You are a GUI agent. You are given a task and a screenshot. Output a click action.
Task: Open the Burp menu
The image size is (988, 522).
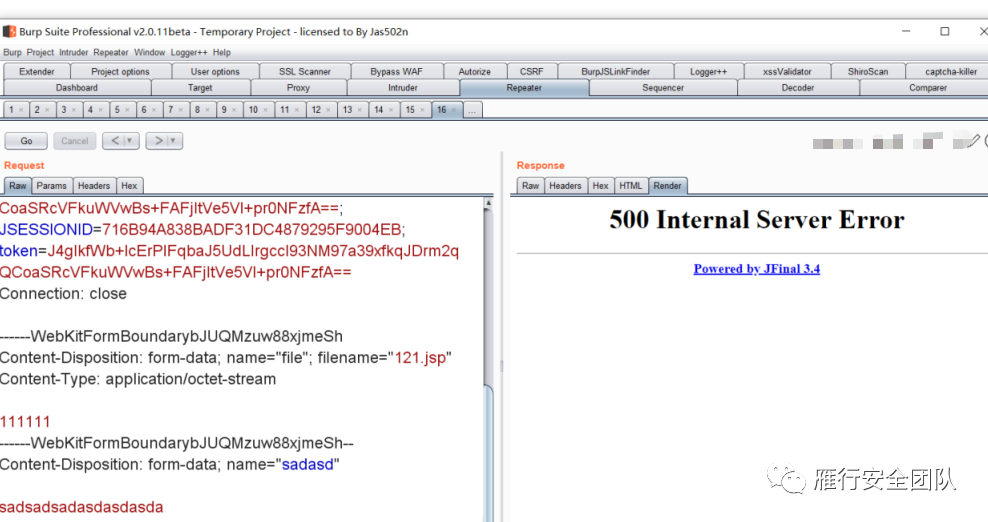point(12,52)
